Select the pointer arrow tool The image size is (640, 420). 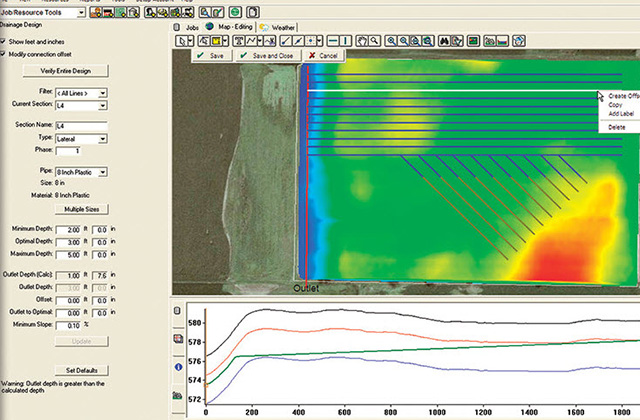(x=182, y=41)
